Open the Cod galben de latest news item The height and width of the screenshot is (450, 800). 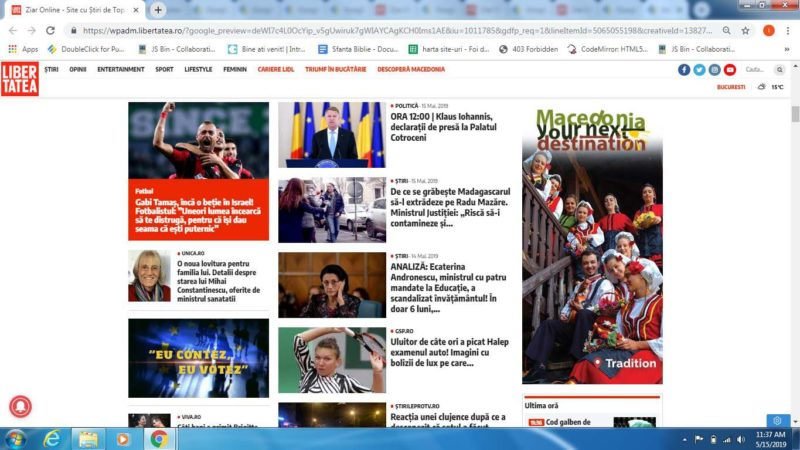click(568, 422)
